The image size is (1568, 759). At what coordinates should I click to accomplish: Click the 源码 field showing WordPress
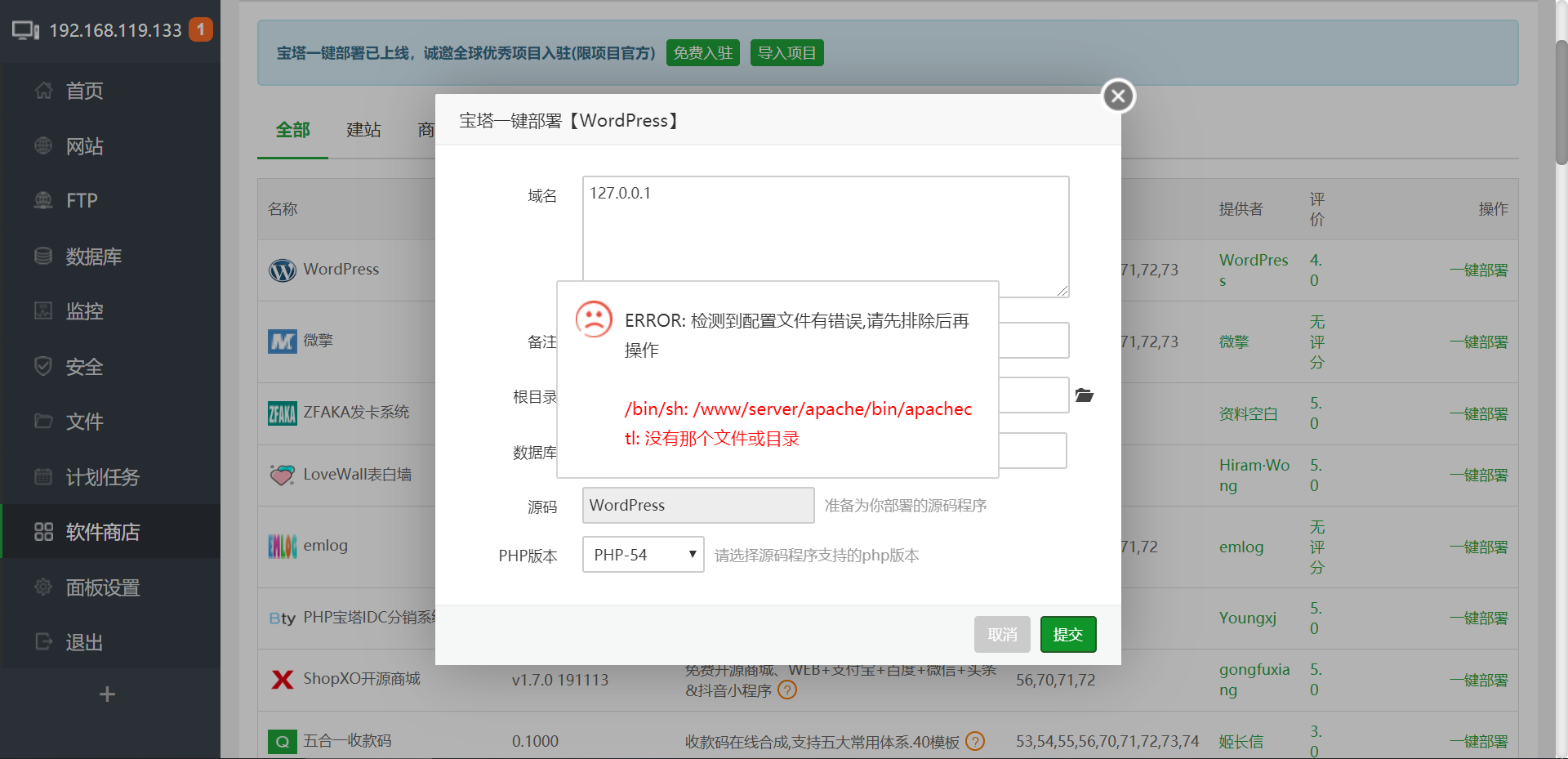point(698,505)
